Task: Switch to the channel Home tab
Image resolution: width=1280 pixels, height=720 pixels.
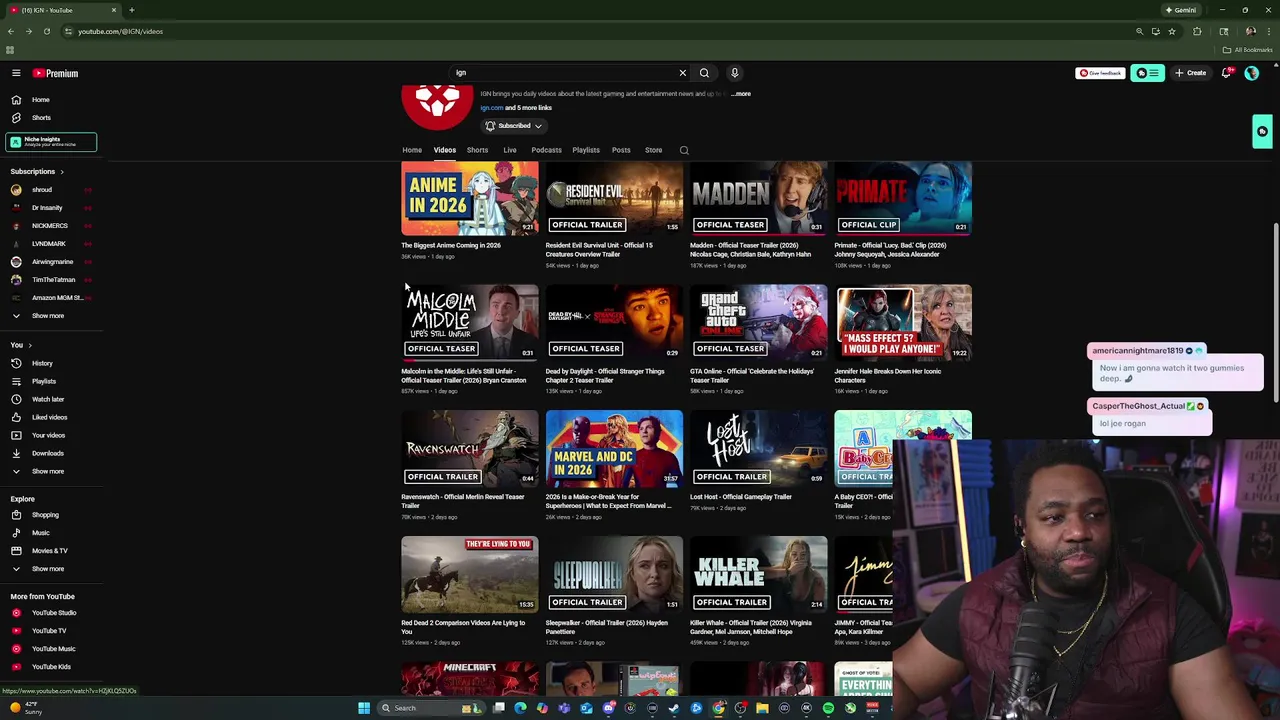Action: pos(412,150)
